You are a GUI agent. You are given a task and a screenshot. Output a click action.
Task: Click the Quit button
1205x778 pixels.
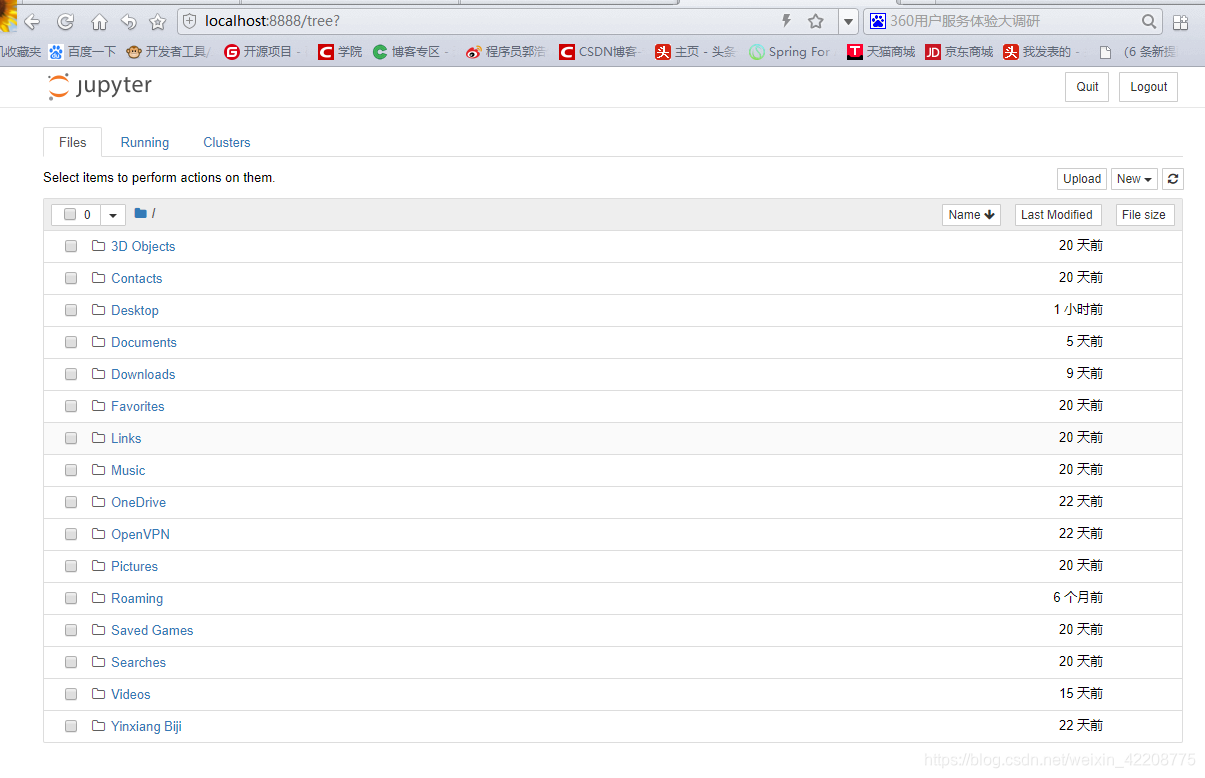click(1087, 87)
